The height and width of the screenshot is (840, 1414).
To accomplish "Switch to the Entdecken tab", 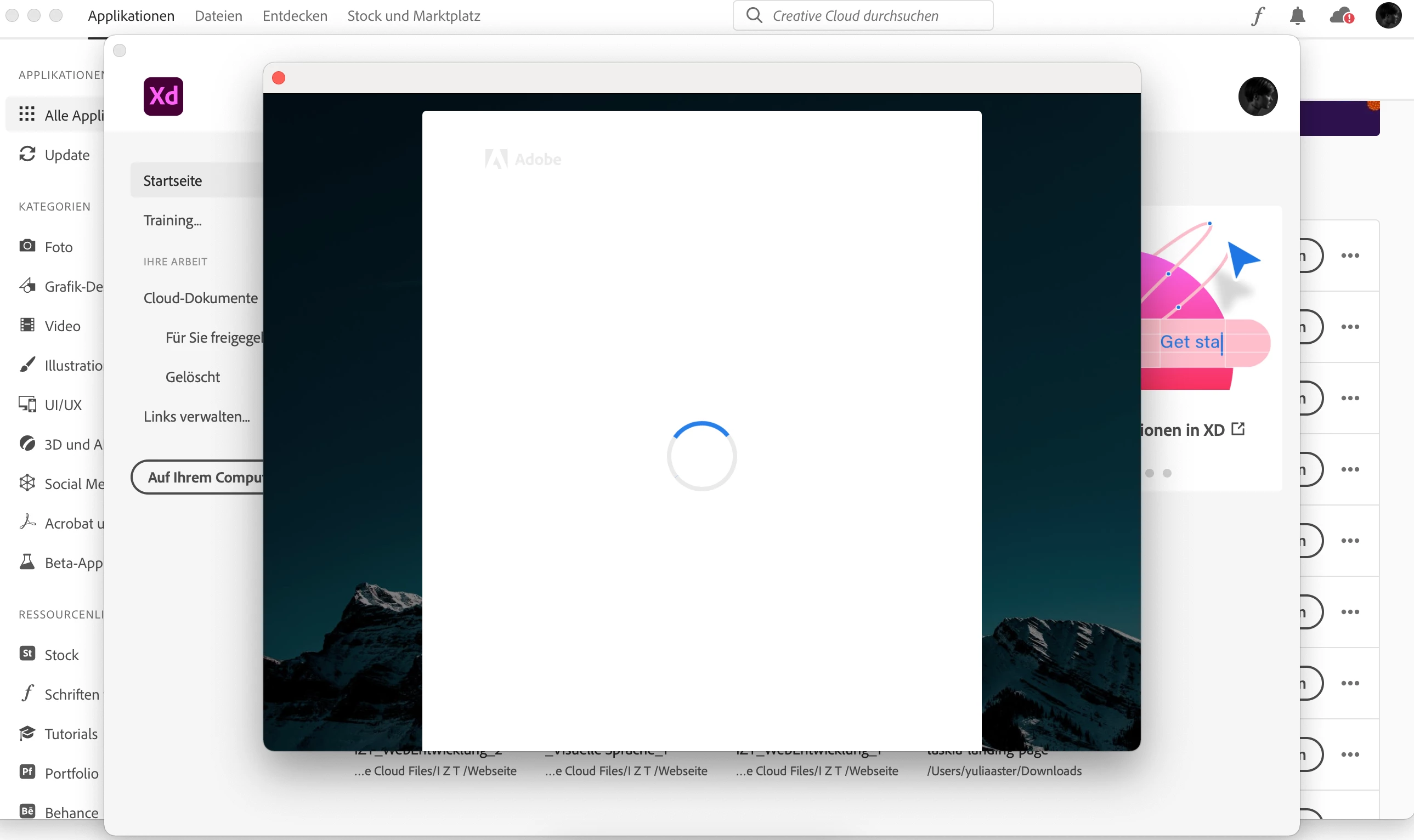I will (295, 16).
